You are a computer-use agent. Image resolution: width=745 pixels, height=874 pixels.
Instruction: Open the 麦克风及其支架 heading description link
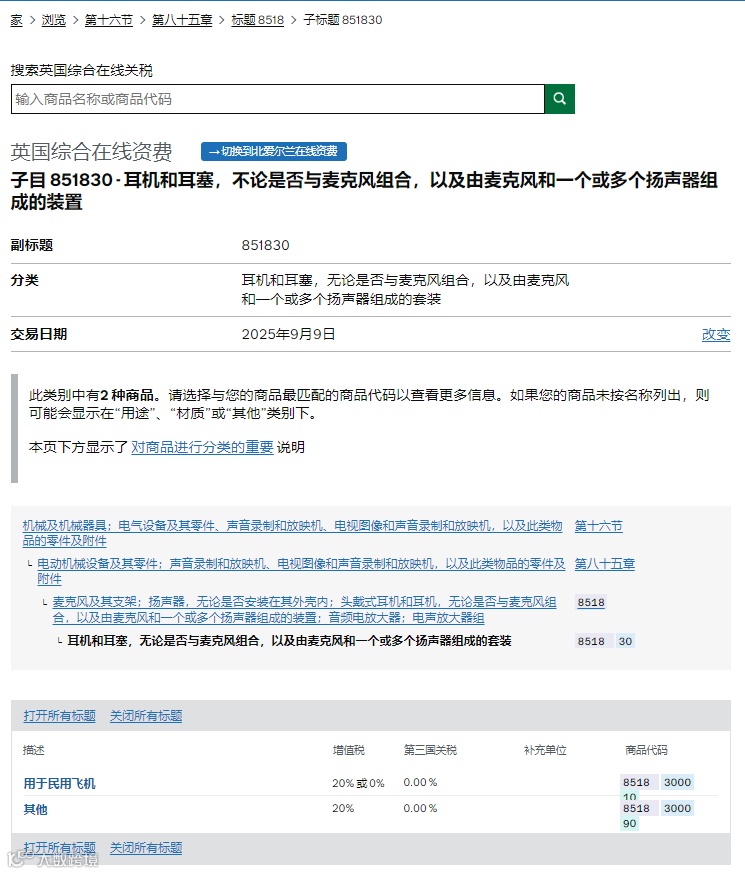304,609
